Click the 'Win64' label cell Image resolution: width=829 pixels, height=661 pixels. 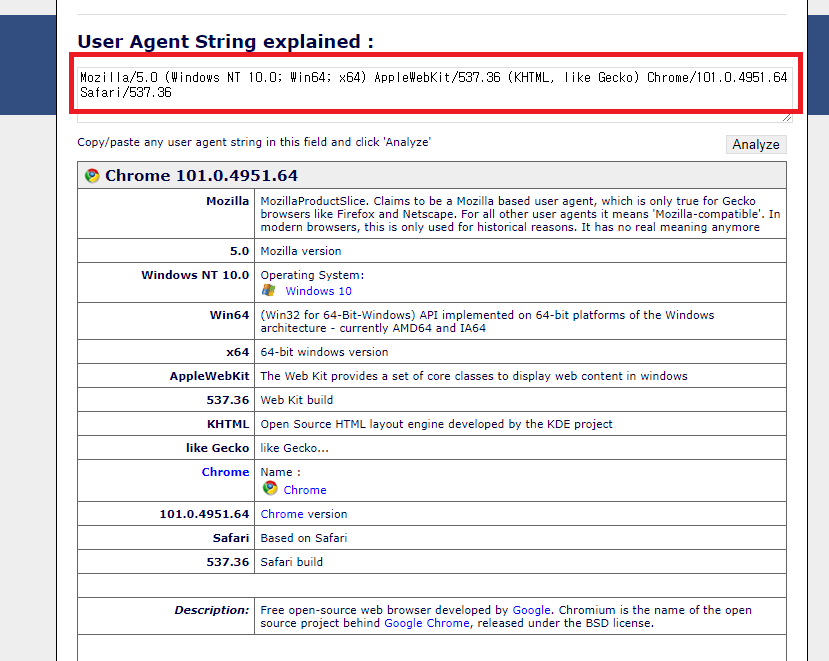click(x=166, y=321)
